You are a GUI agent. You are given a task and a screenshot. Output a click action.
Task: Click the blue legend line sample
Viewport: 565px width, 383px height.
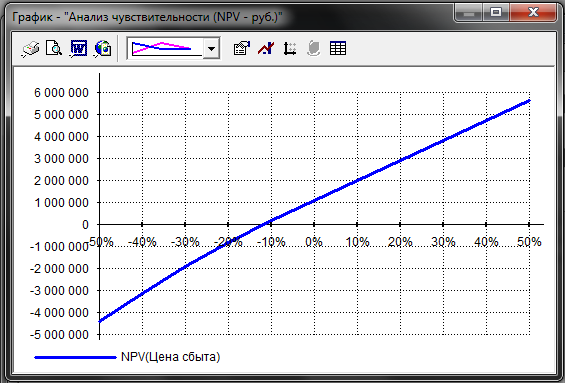tap(75, 357)
